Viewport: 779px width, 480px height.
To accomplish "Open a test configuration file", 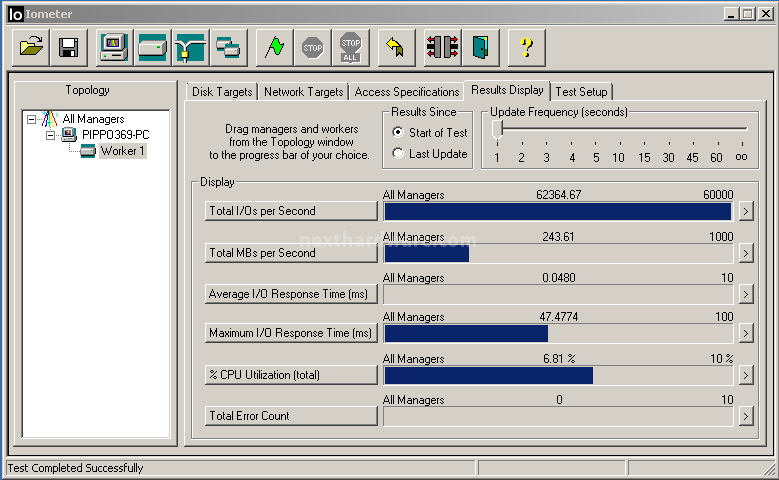I will point(31,48).
